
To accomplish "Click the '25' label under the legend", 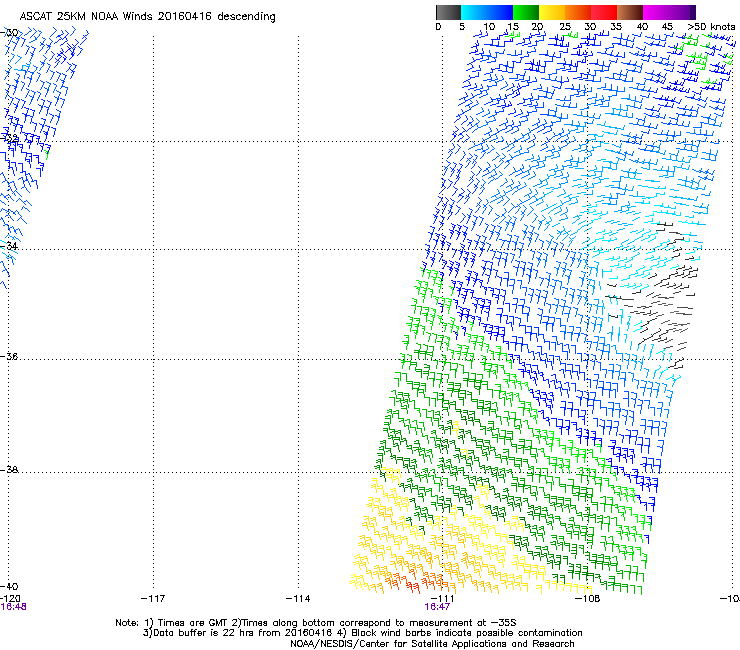I will (x=565, y=27).
